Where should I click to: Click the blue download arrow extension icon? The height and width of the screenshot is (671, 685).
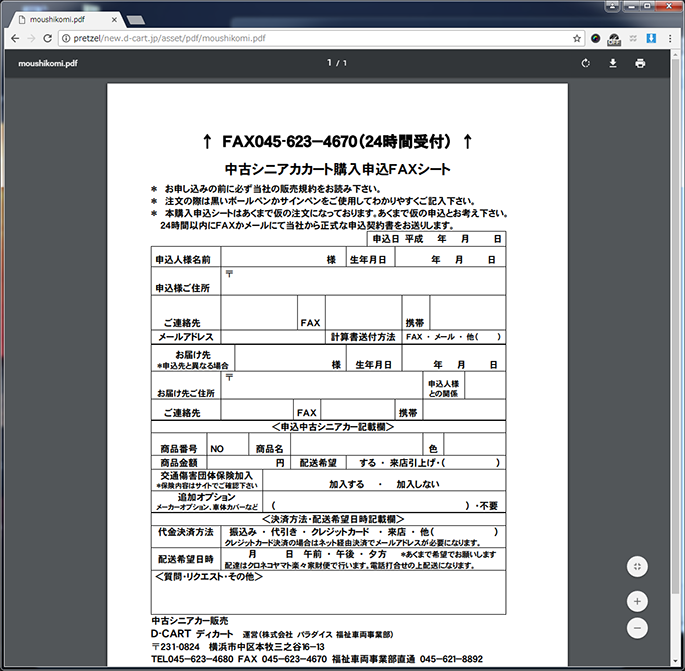coord(651,38)
